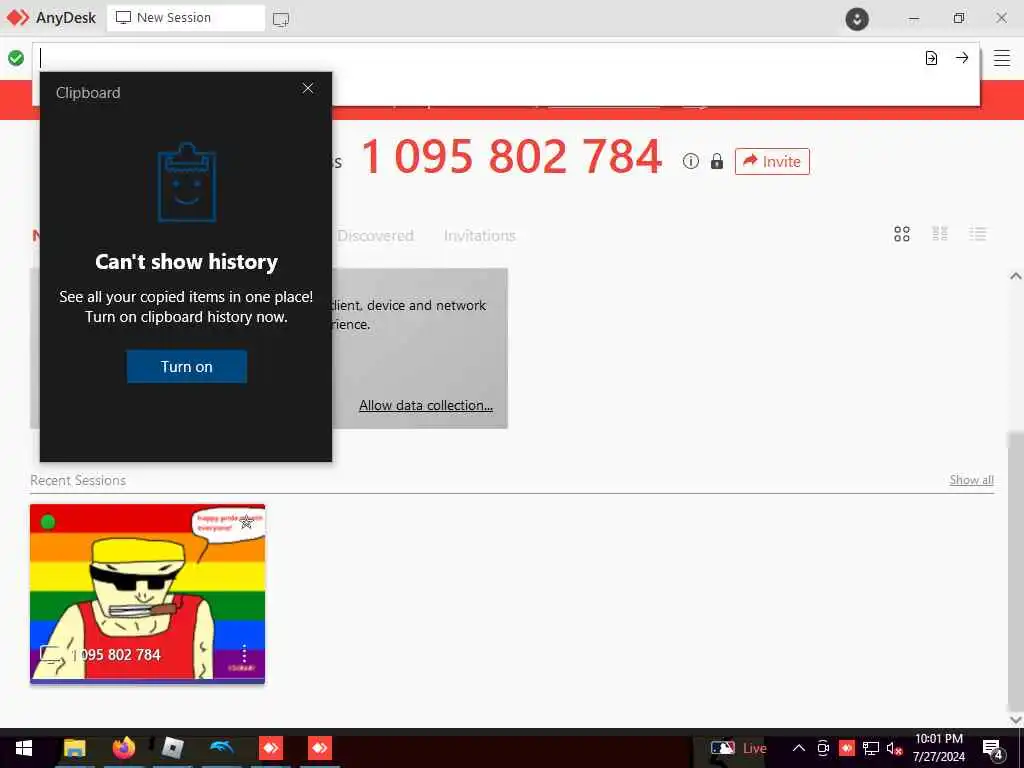
Task: Click the Invite button
Action: point(772,161)
